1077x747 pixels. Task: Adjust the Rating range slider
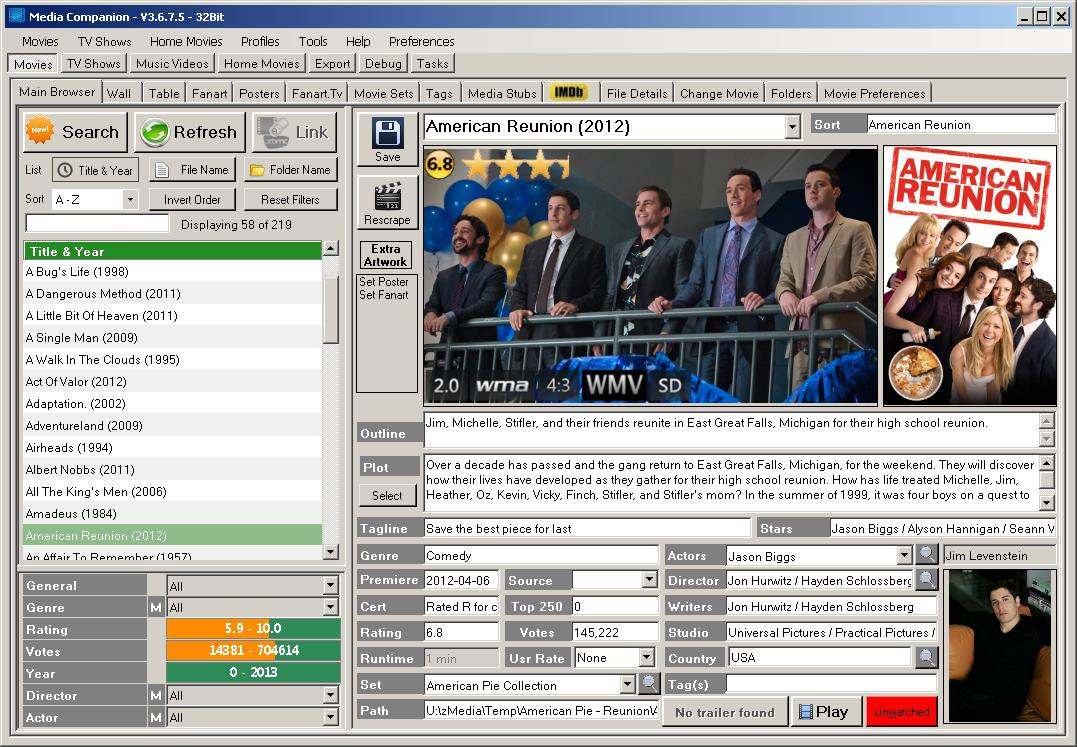[x=252, y=629]
